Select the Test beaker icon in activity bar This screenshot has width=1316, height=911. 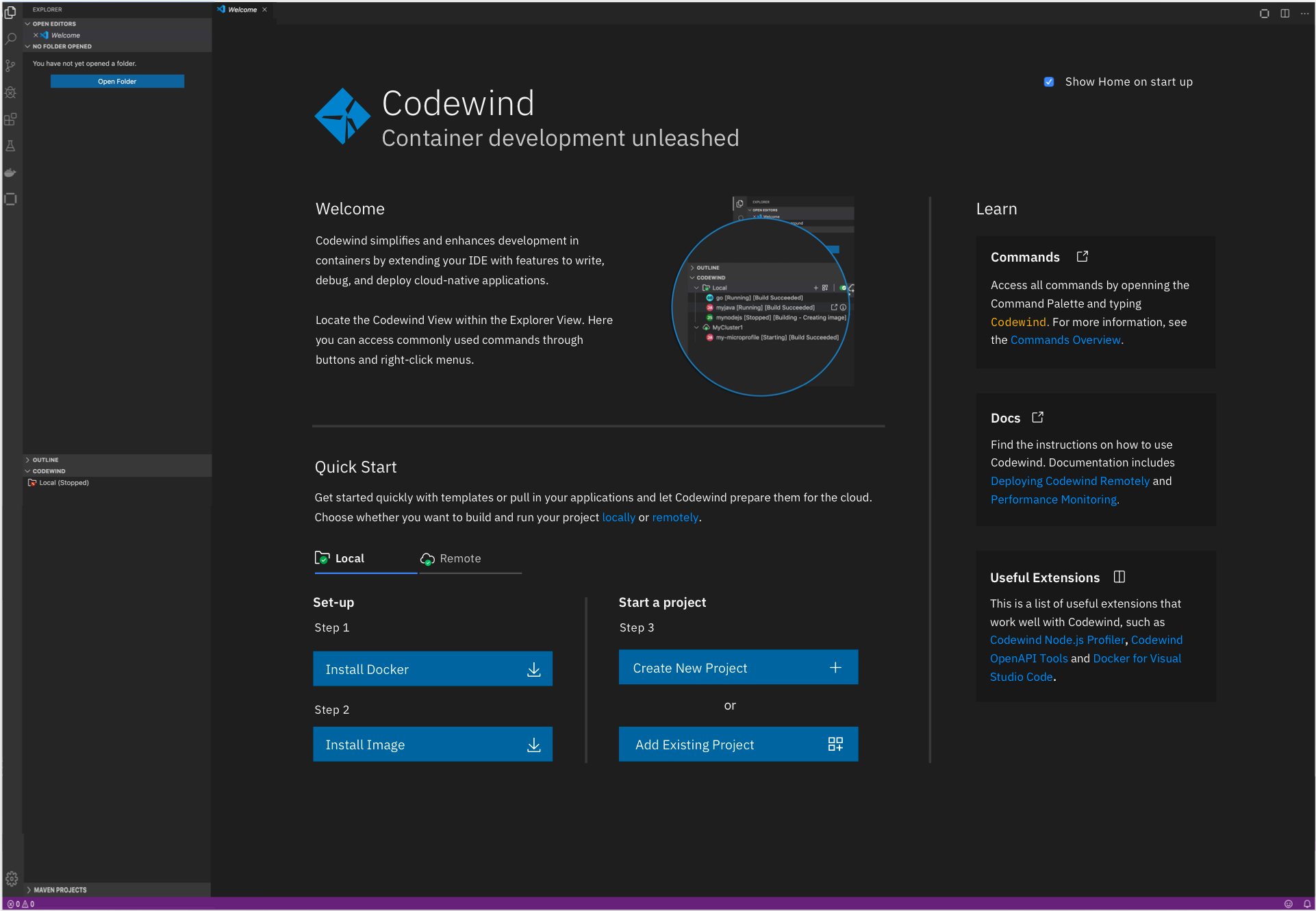(x=10, y=146)
